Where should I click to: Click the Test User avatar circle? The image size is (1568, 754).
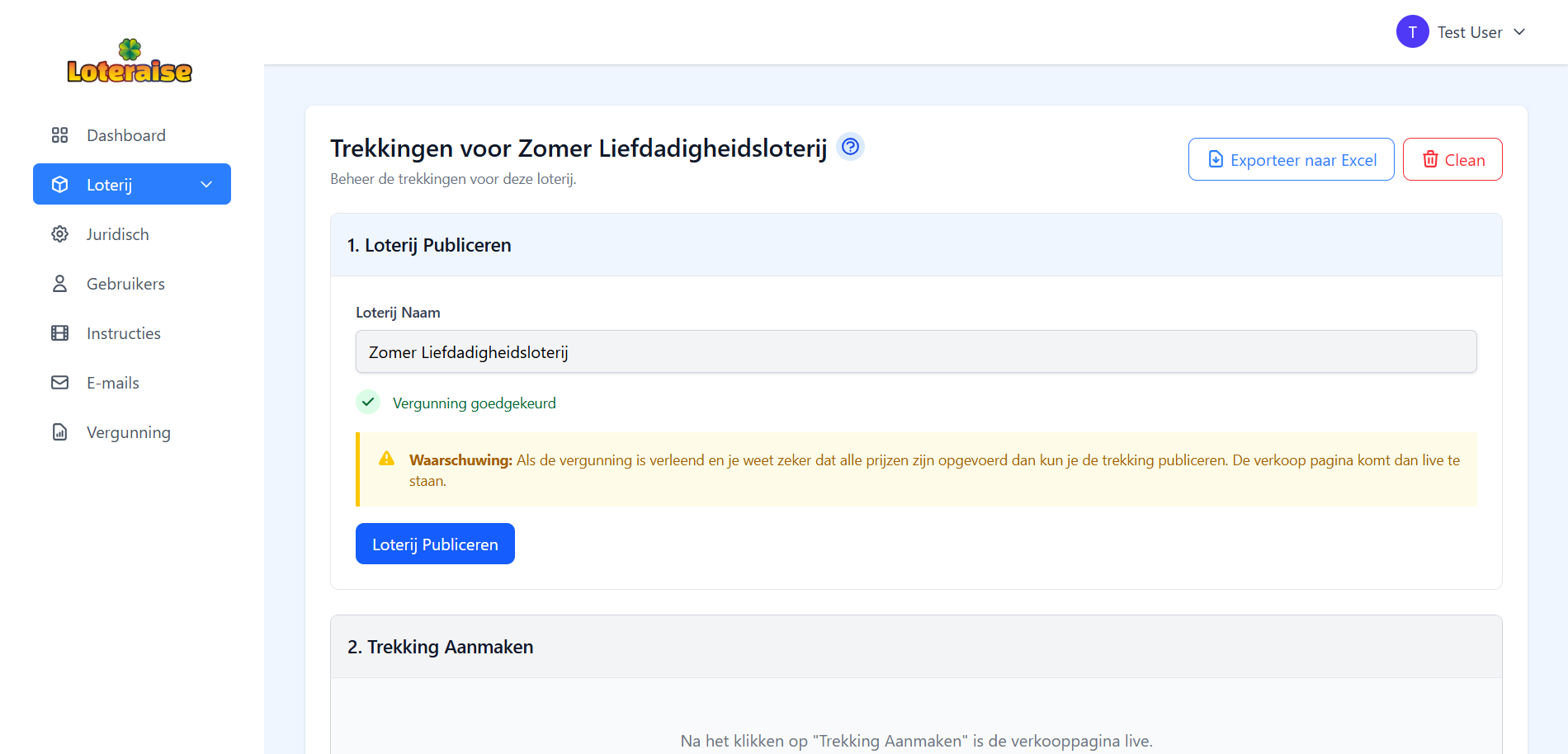point(1412,32)
